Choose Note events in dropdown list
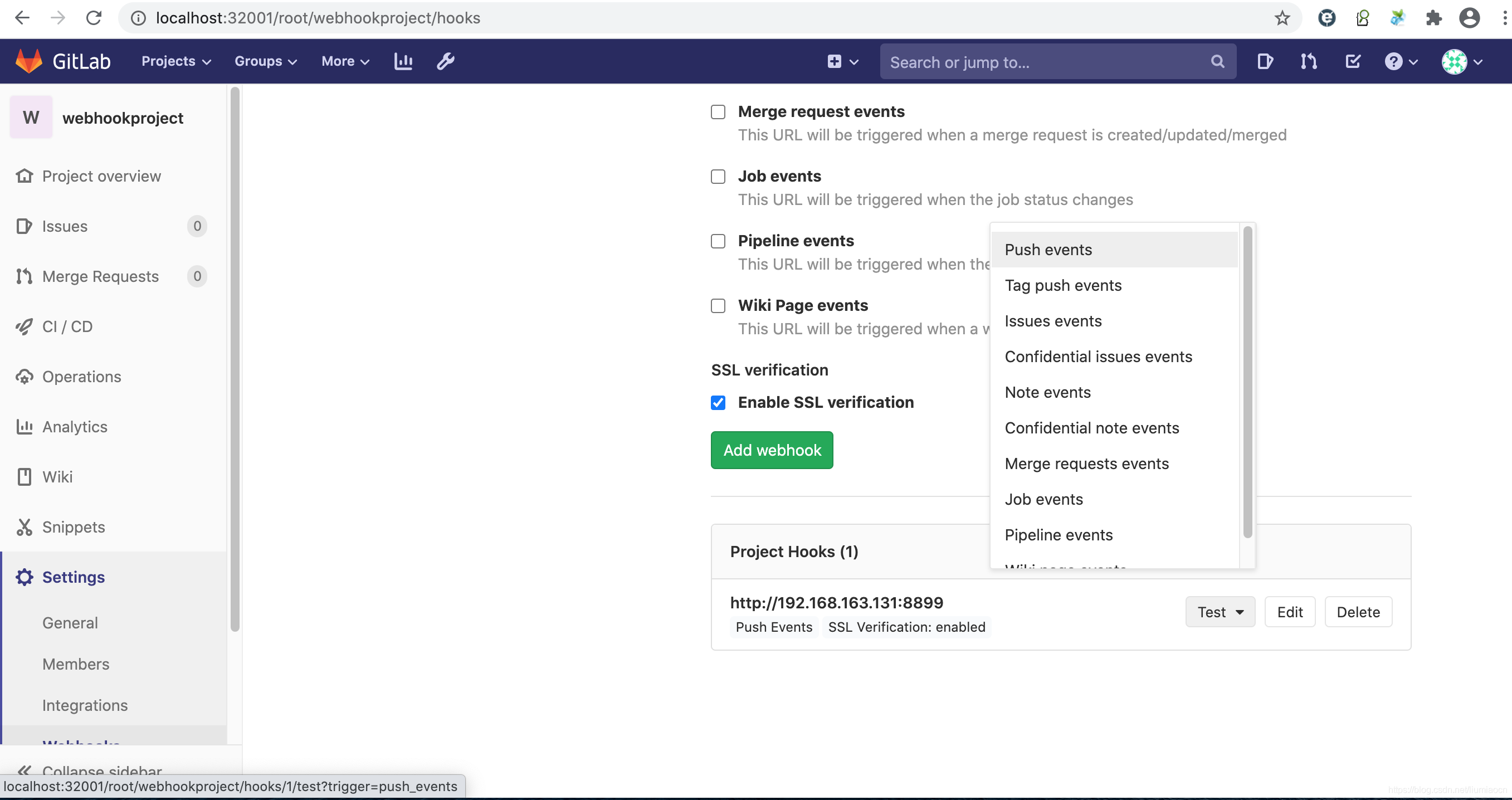Viewport: 1512px width, 800px height. click(x=1048, y=392)
